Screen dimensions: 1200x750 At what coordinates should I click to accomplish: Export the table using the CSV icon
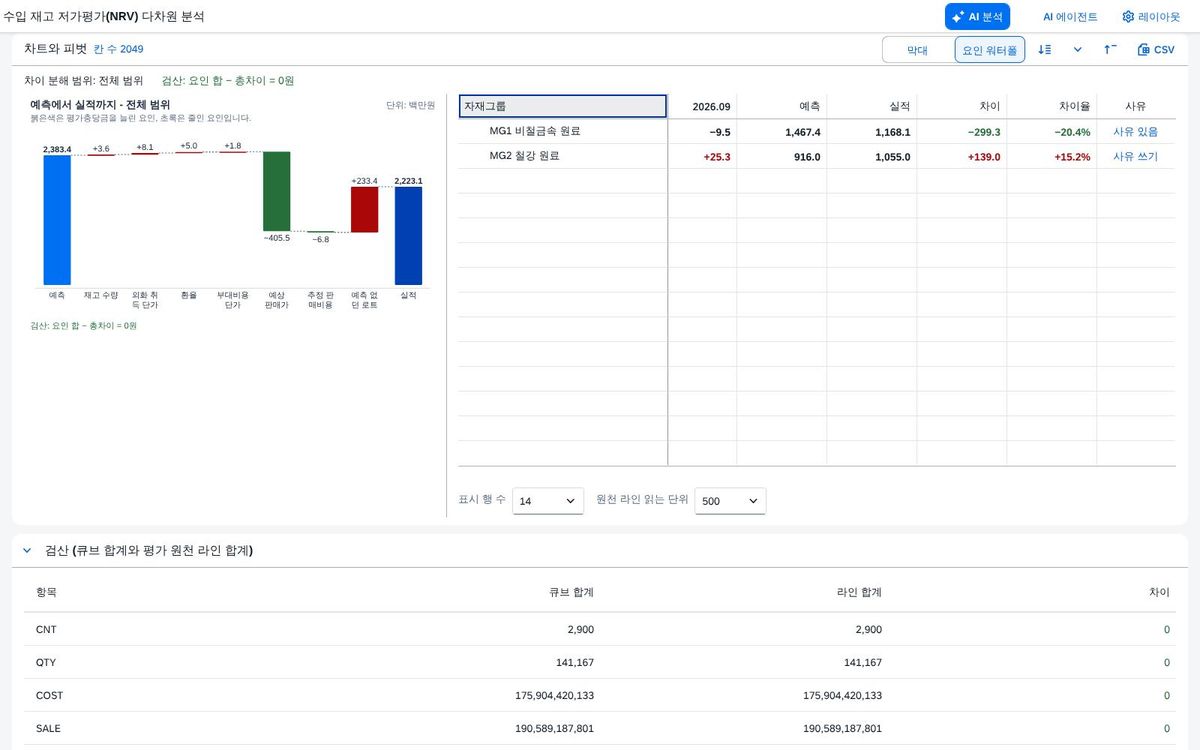click(1156, 49)
